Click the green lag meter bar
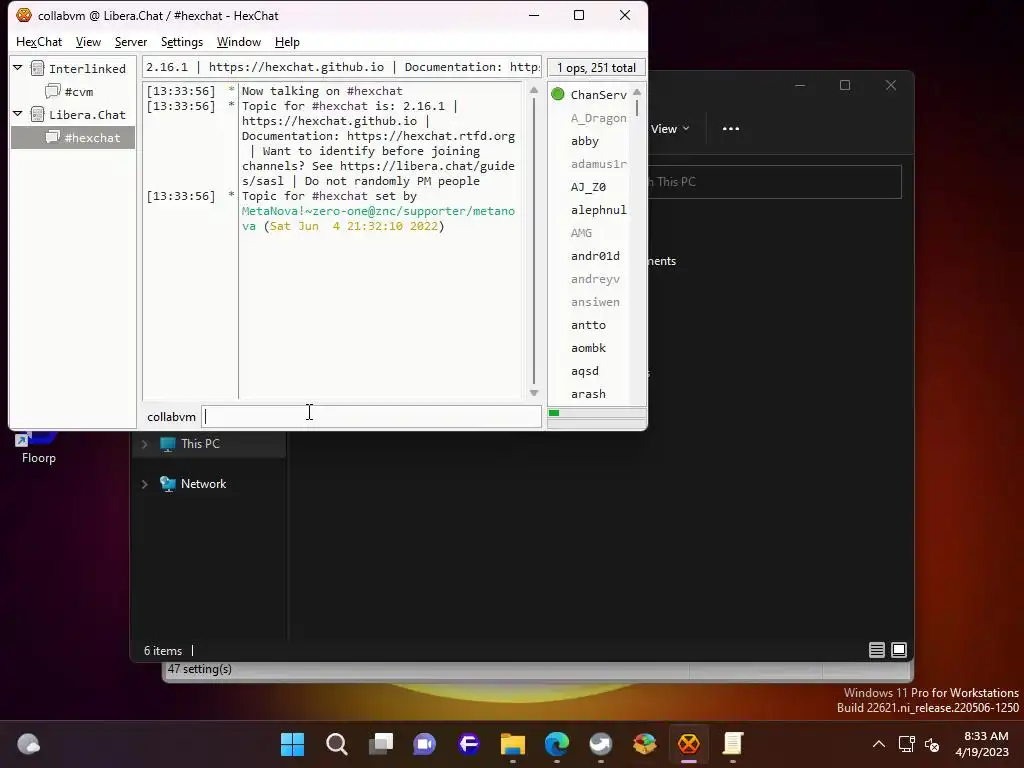This screenshot has height=768, width=1024. click(x=554, y=413)
